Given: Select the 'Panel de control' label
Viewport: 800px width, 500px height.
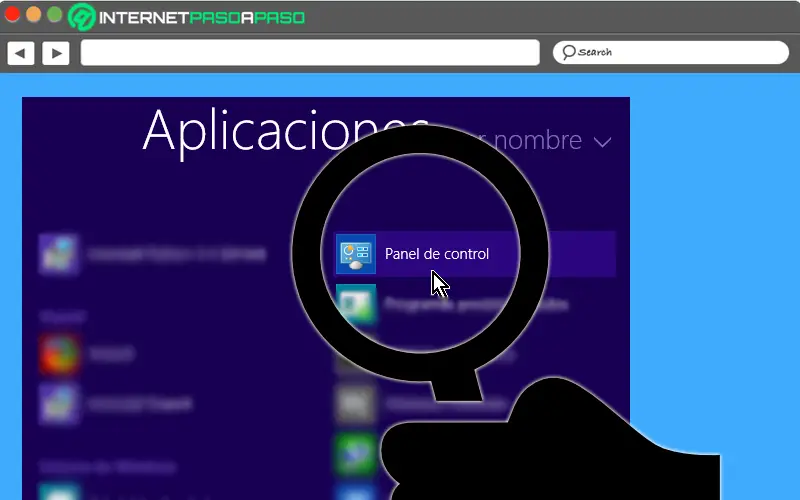Looking at the screenshot, I should pos(437,254).
